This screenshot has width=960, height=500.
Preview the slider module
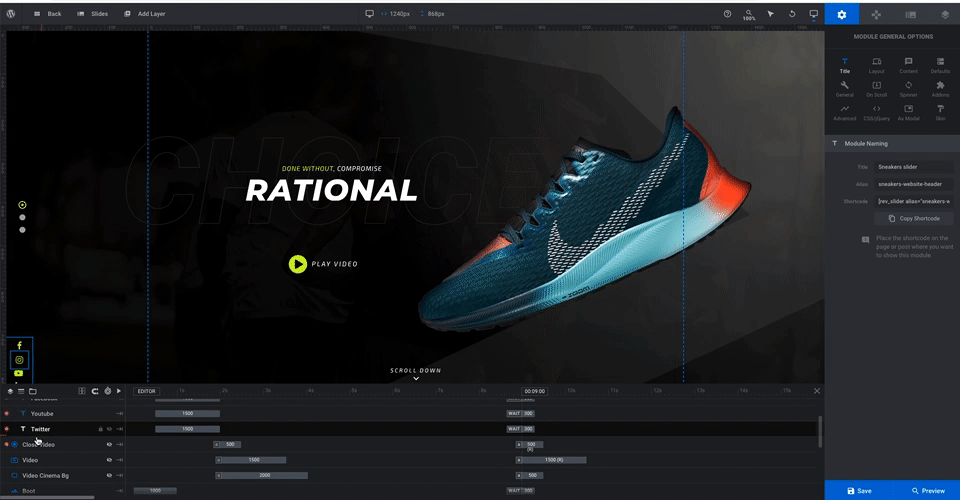click(927, 490)
